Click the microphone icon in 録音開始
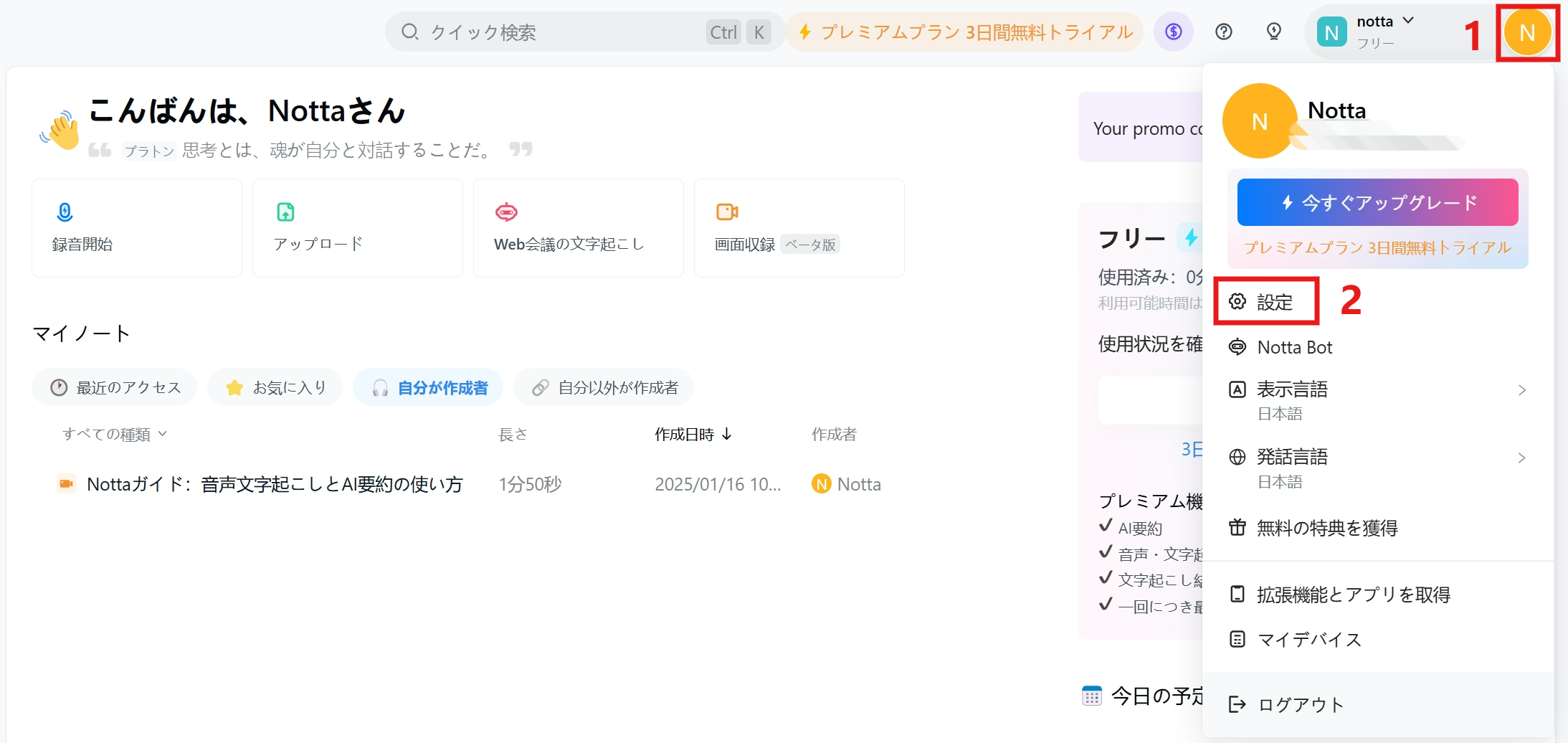The height and width of the screenshot is (743, 1568). point(65,212)
